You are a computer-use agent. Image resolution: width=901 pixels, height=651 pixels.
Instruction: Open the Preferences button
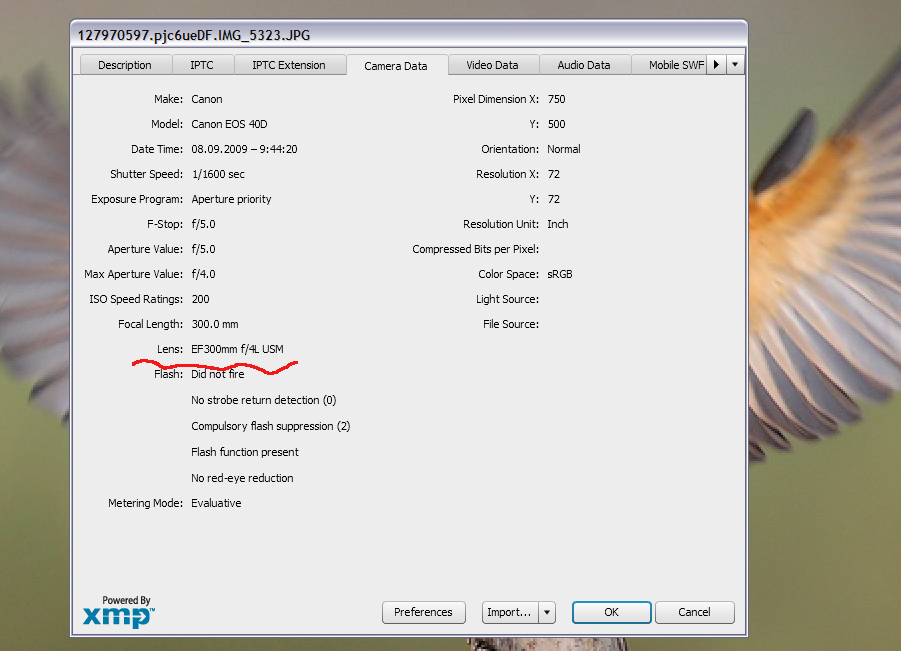click(x=423, y=612)
